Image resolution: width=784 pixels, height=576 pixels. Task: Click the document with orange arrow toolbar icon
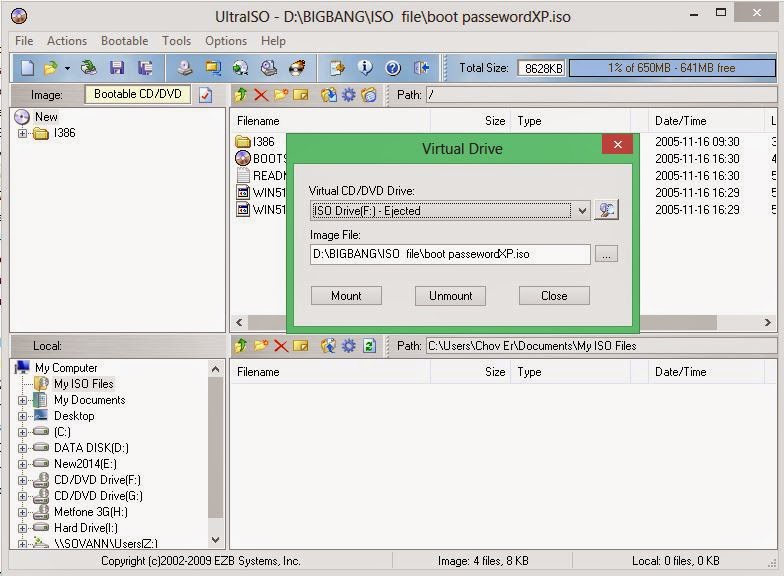338,68
